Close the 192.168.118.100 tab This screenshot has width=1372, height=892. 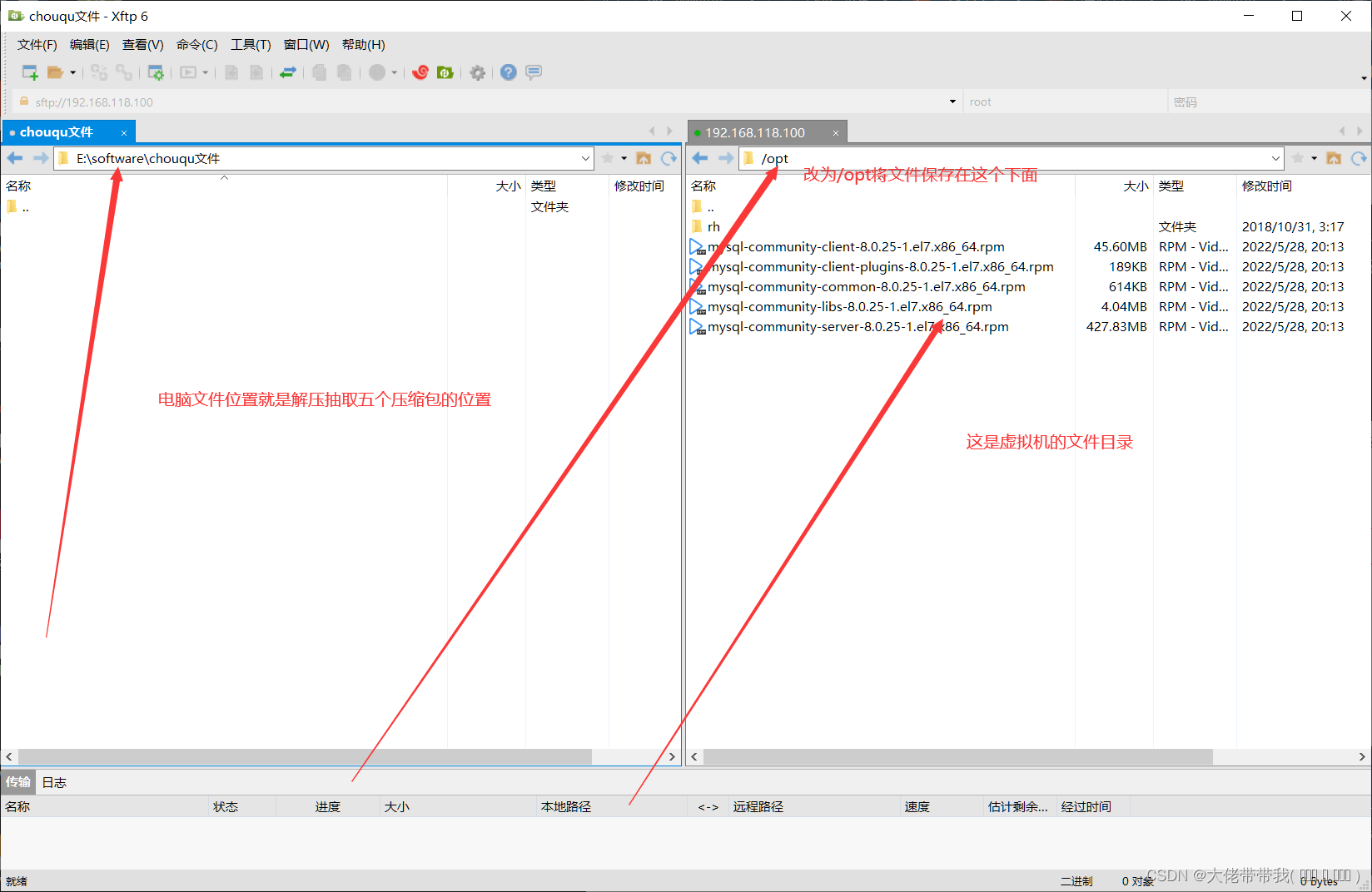836,133
